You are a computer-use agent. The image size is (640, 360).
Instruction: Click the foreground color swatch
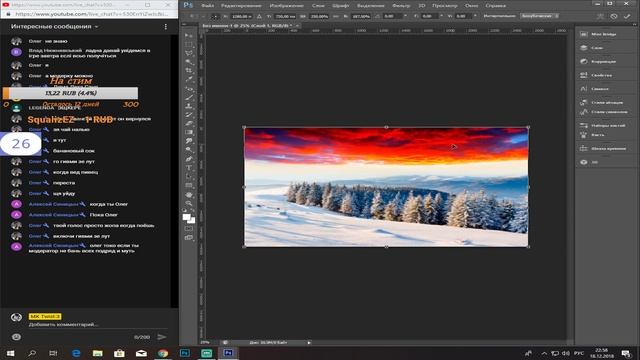187,217
